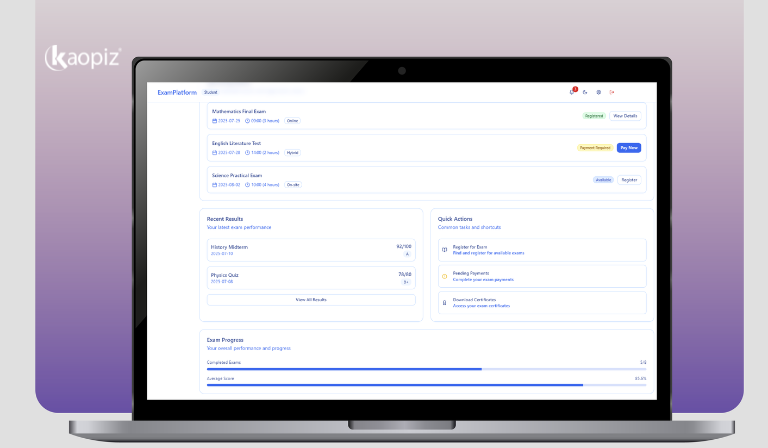Click the English Literature Test title
This screenshot has width=768, height=448.
(236, 143)
